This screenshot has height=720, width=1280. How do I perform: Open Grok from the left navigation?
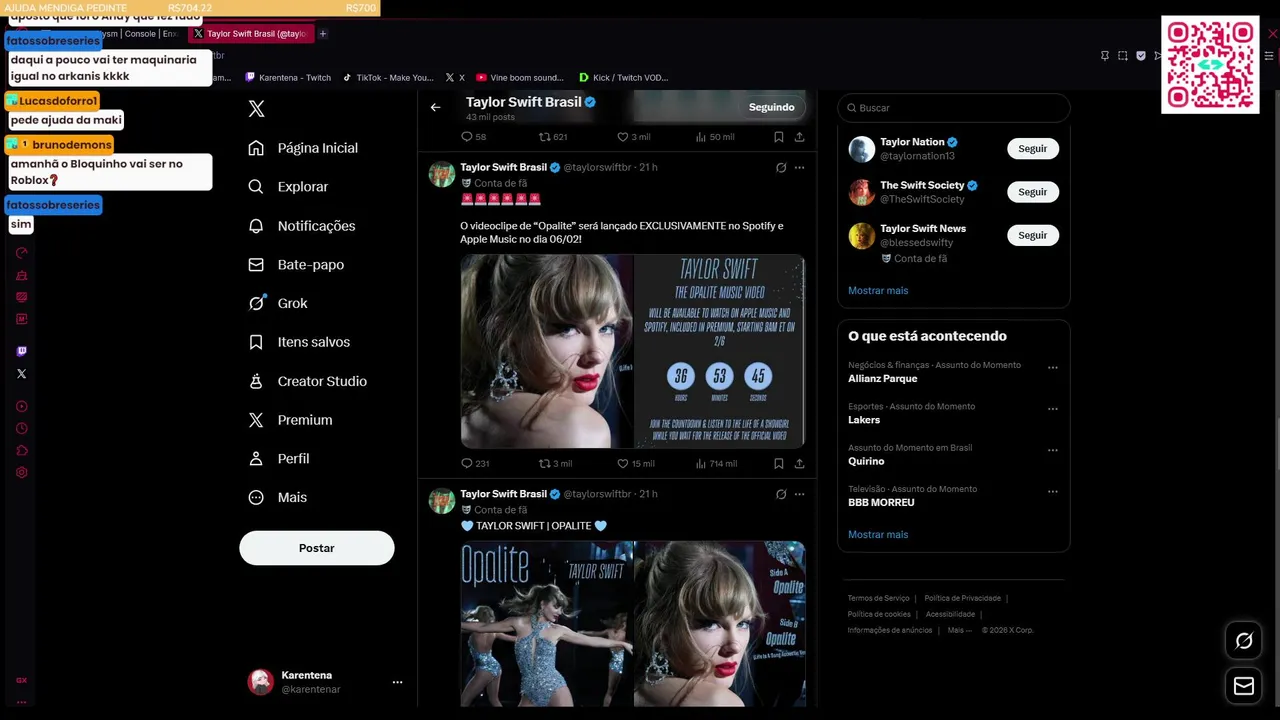click(278, 303)
